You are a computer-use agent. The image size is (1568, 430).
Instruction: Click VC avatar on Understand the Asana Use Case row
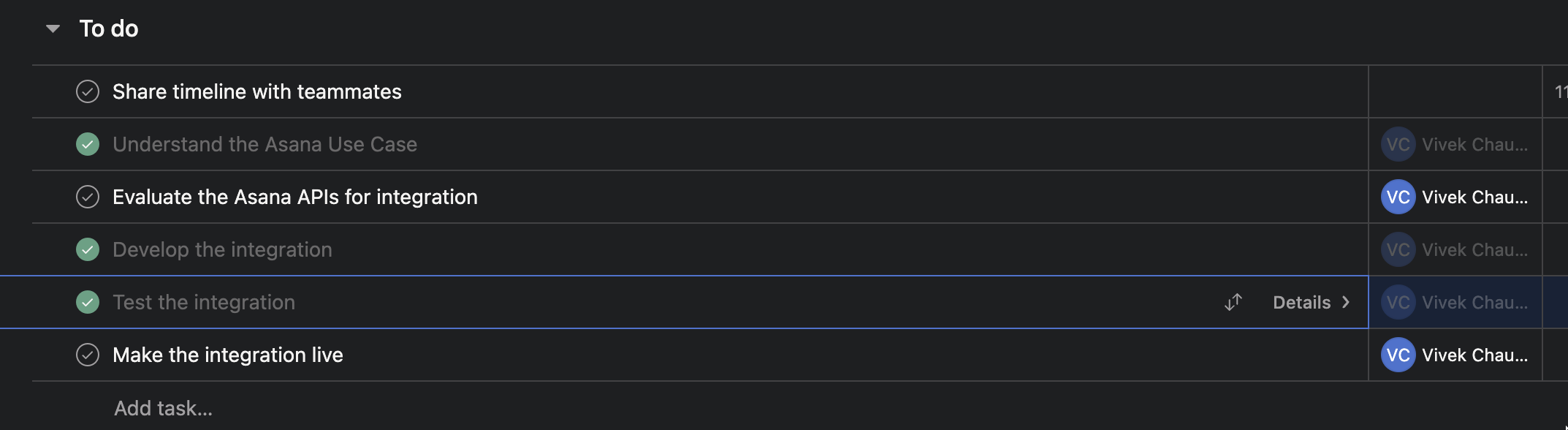click(x=1398, y=144)
